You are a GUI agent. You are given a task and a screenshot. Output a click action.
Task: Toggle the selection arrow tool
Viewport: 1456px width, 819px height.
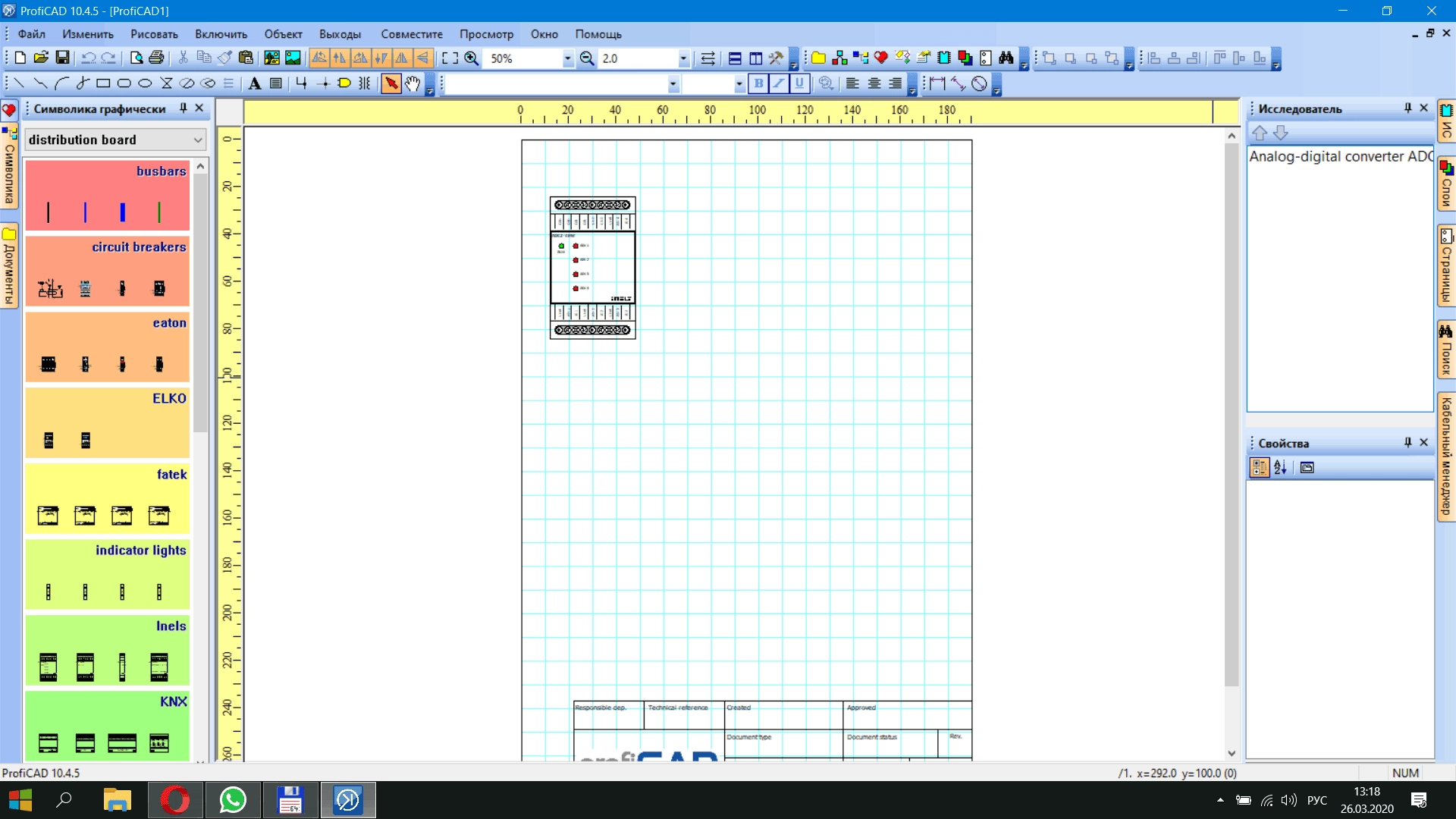[x=391, y=83]
